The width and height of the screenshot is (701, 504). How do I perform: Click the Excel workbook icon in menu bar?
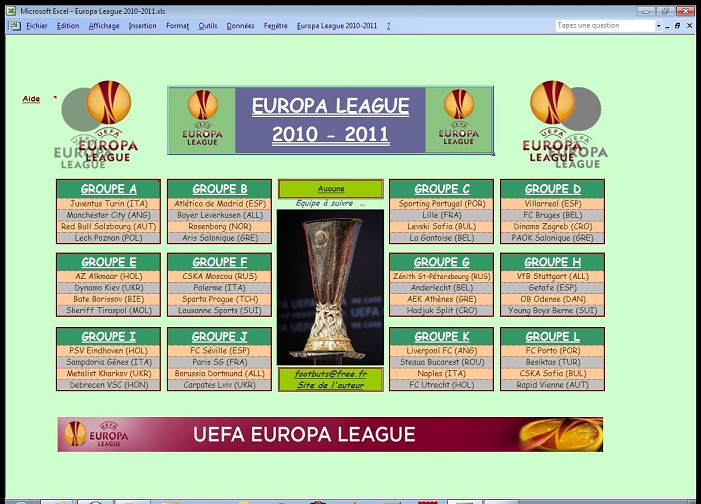[15, 25]
